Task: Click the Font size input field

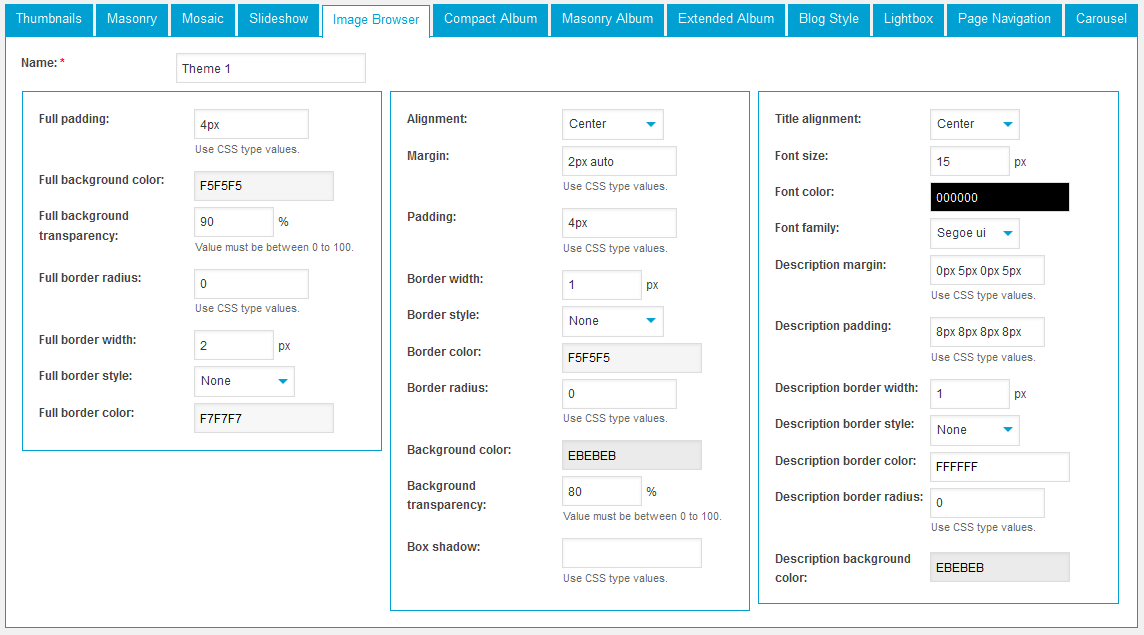Action: click(969, 161)
